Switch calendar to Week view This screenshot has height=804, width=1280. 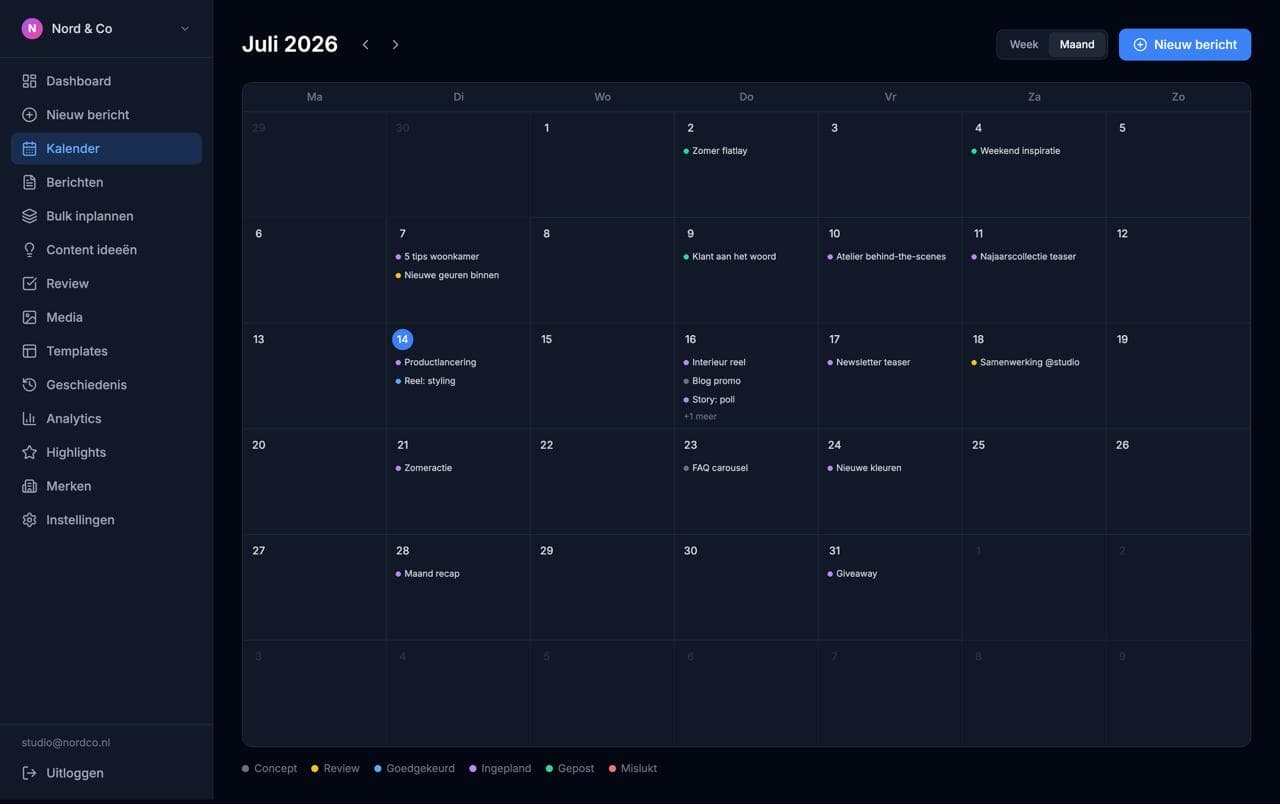(x=1023, y=44)
